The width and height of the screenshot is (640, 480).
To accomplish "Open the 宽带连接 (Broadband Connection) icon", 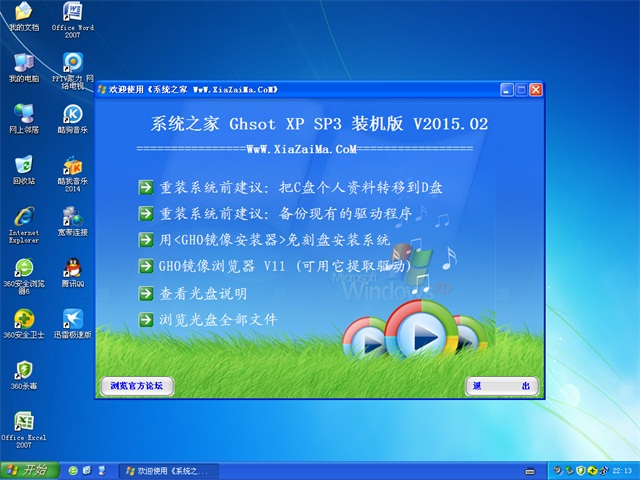I will [72, 217].
